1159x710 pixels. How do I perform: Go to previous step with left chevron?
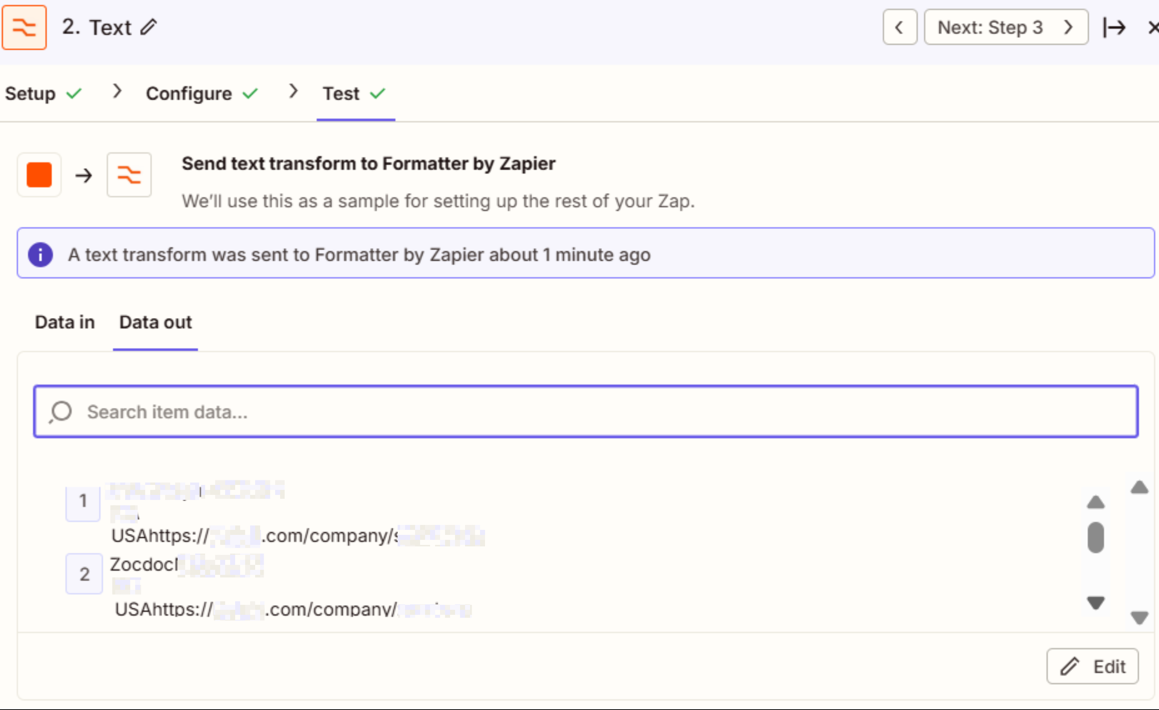(900, 27)
